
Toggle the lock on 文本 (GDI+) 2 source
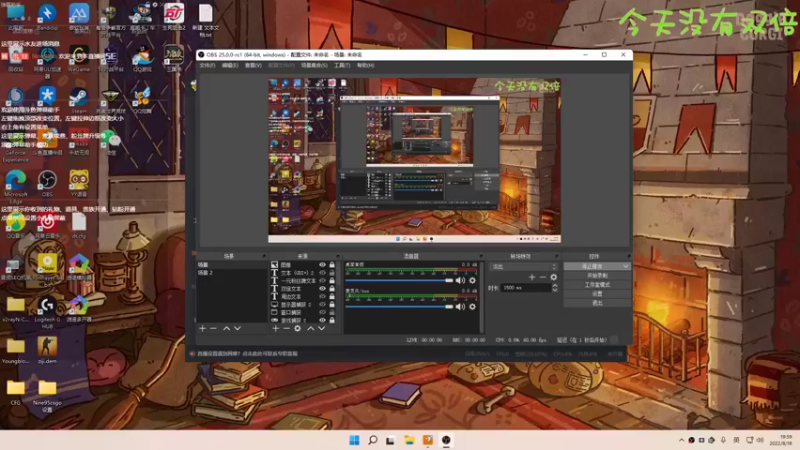tap(332, 273)
